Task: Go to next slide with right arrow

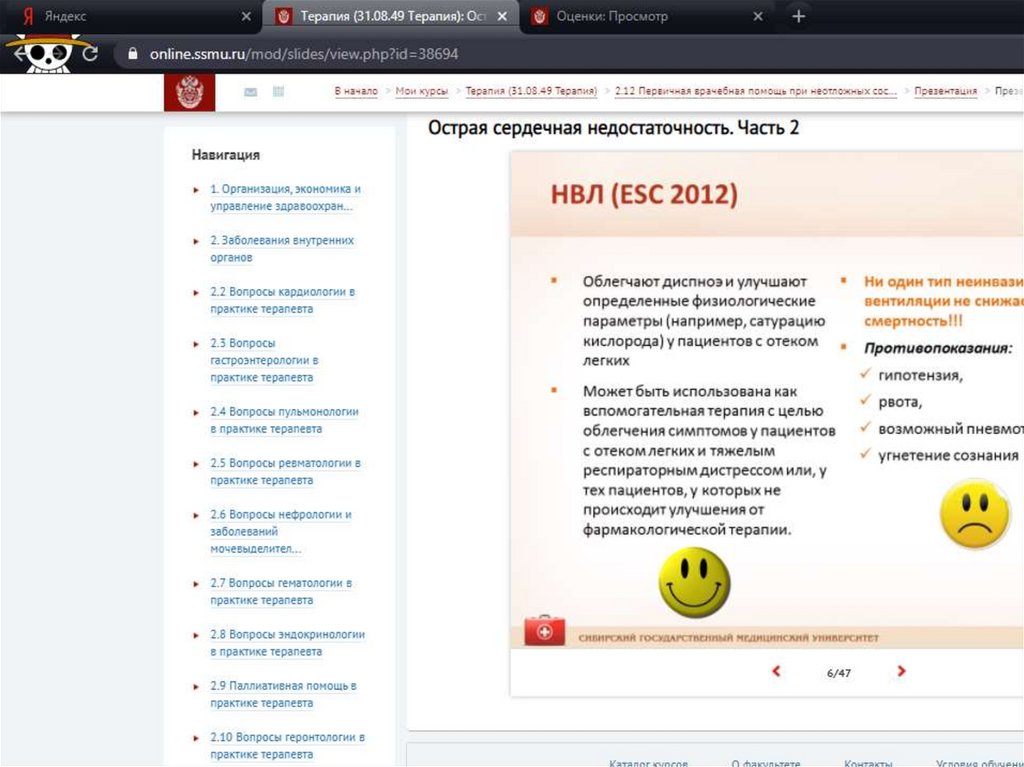Action: pos(901,671)
